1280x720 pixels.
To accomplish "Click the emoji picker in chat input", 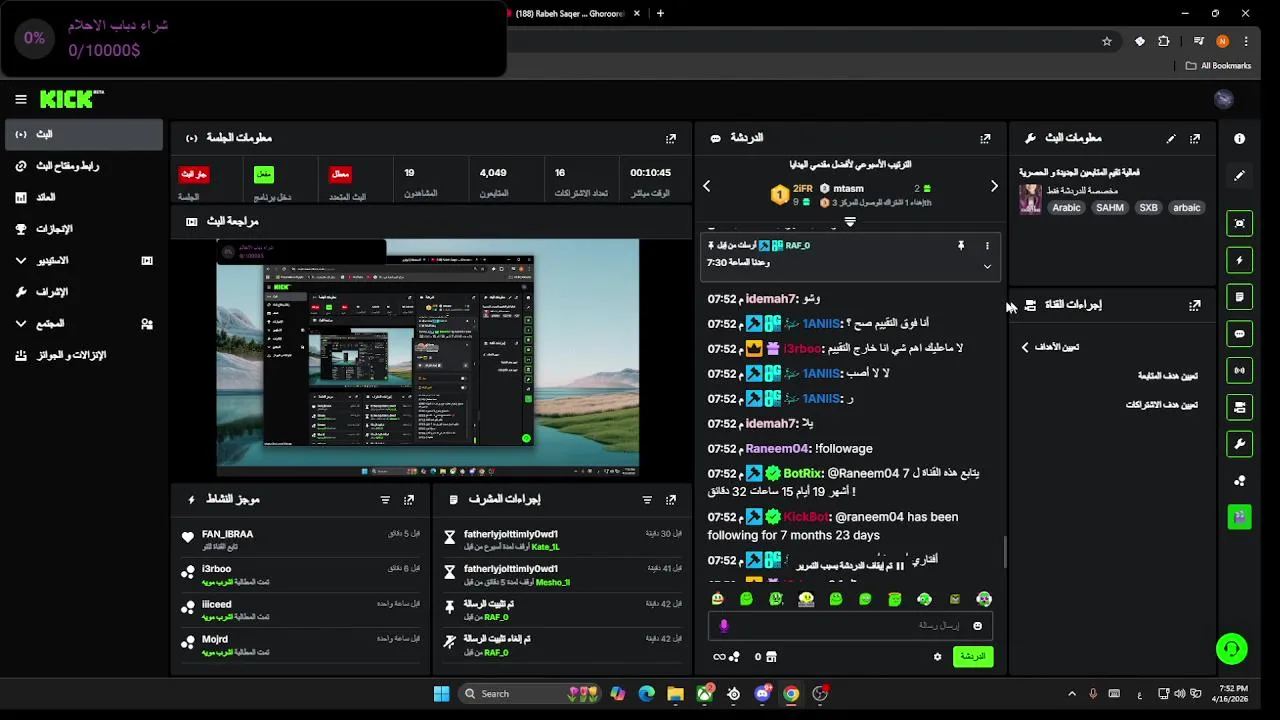I will [x=977, y=626].
